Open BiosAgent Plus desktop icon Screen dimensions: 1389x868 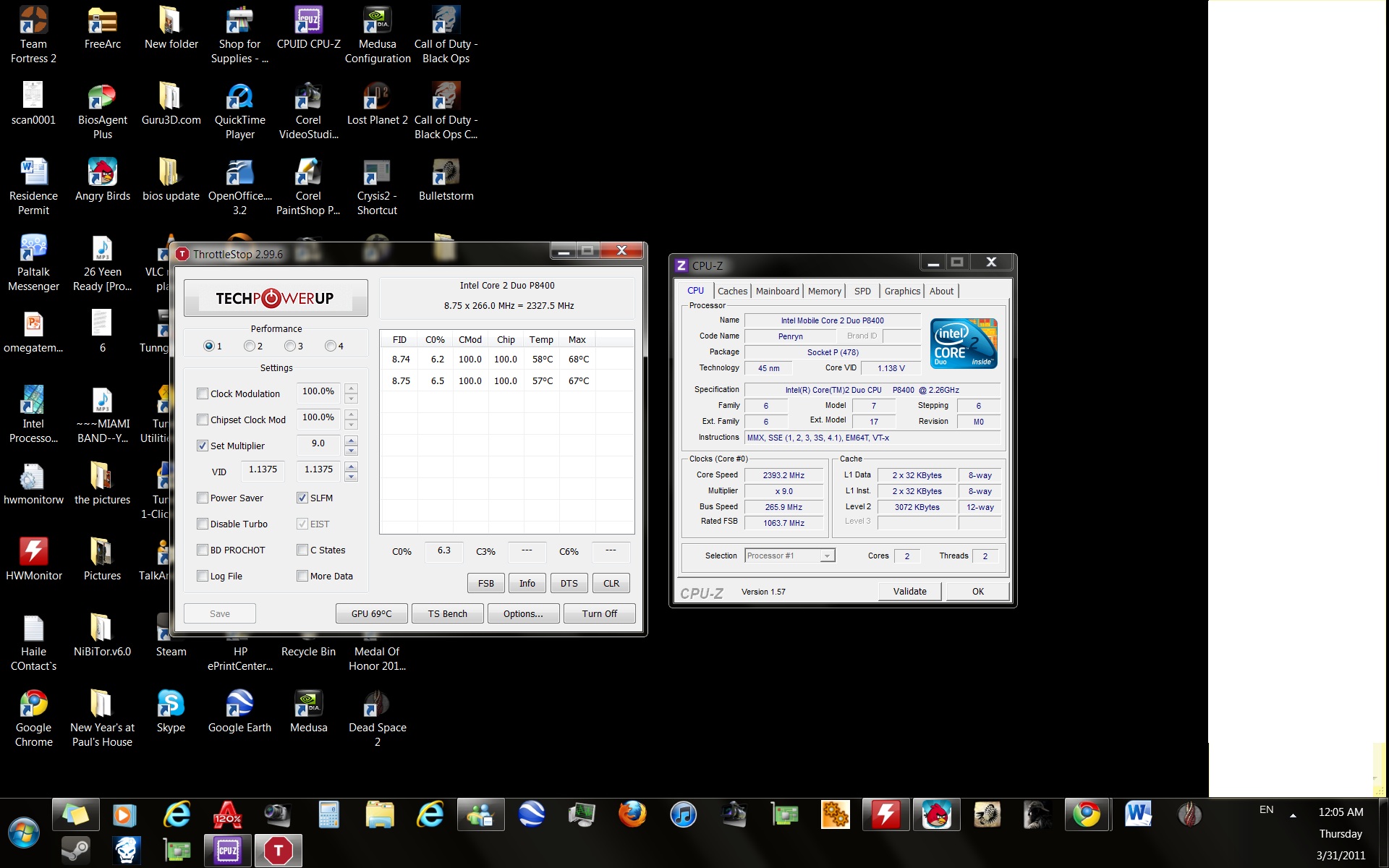tap(102, 111)
